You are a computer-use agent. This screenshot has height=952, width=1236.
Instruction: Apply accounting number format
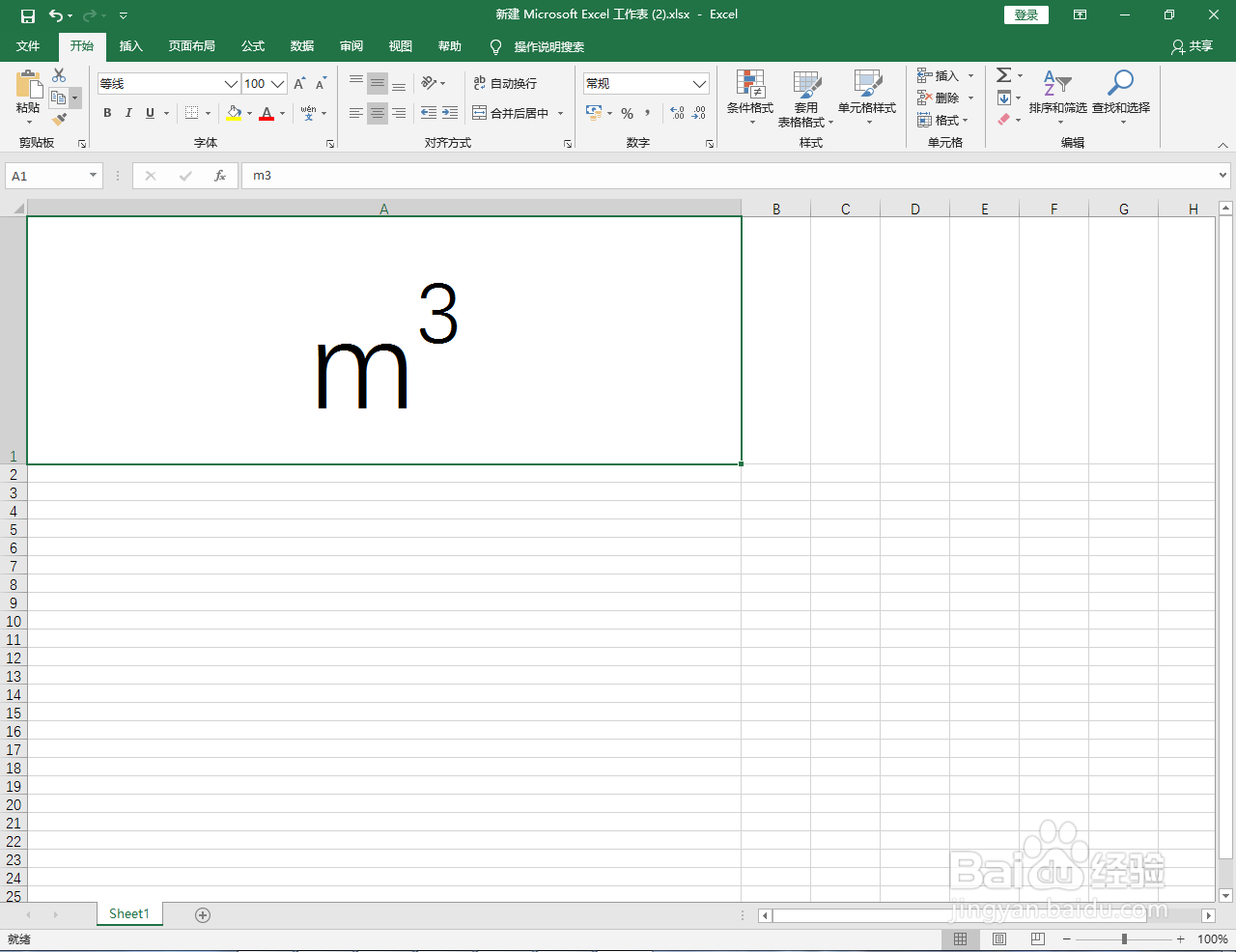coord(594,113)
